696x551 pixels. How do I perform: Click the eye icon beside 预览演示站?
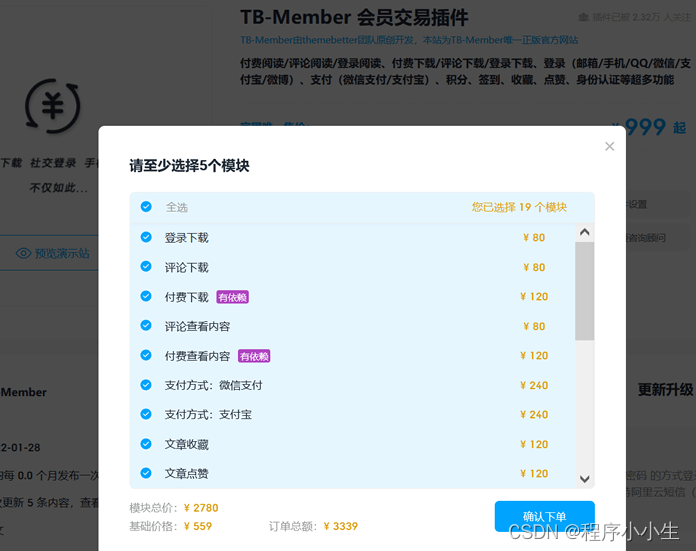click(x=23, y=254)
